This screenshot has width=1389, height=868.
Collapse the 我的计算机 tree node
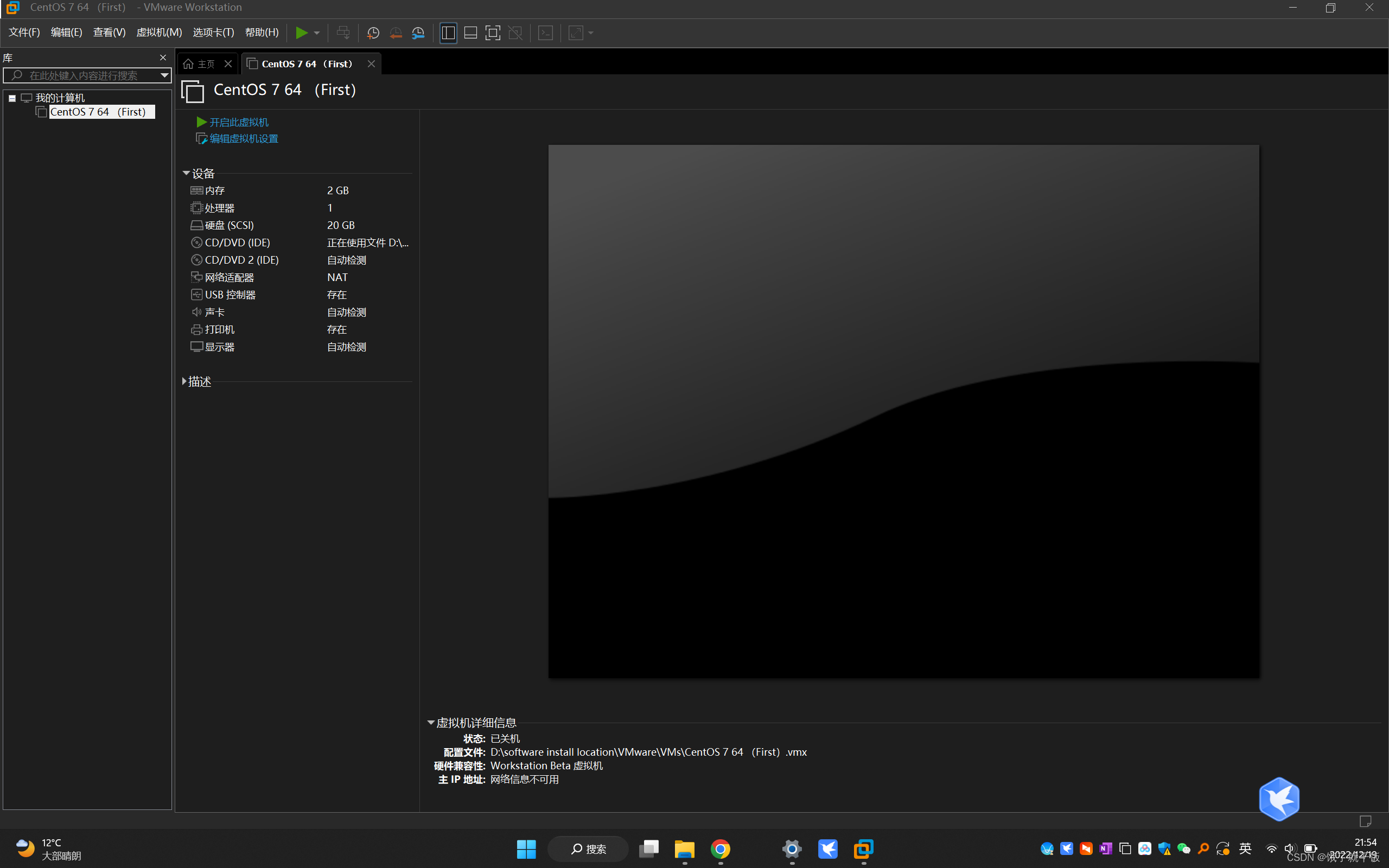coord(11,98)
